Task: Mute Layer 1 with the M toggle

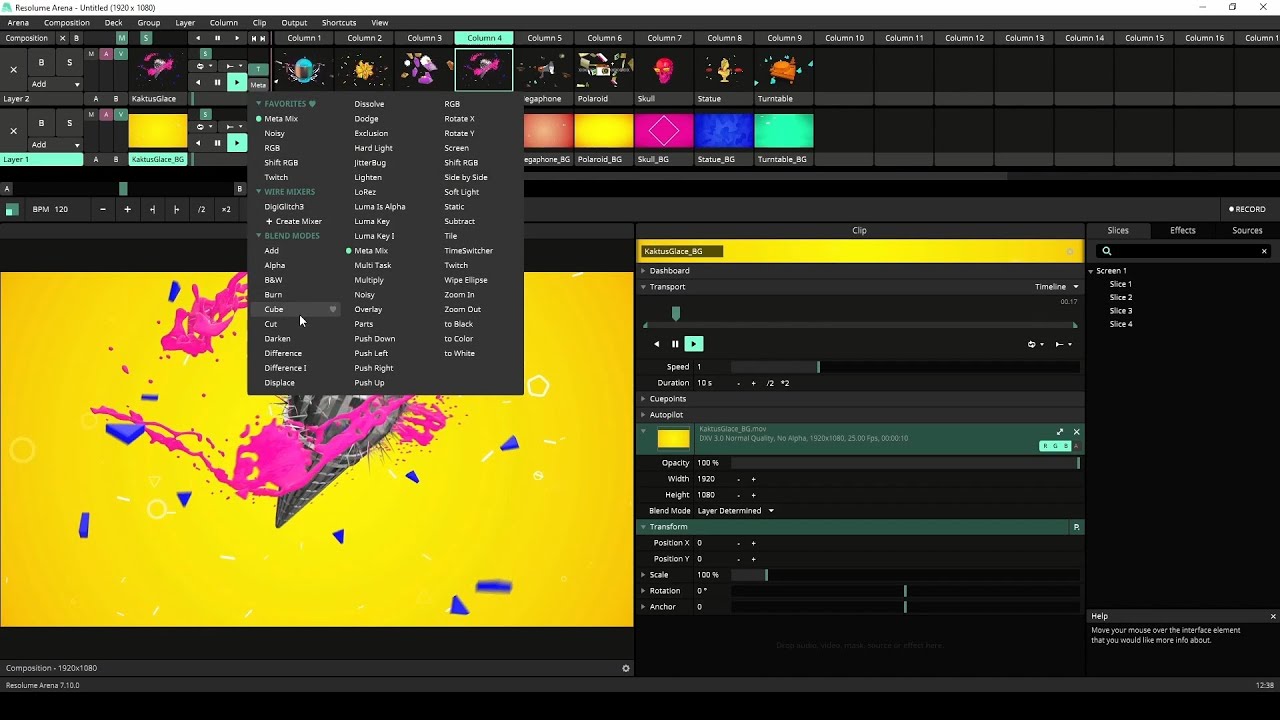Action: [x=90, y=112]
